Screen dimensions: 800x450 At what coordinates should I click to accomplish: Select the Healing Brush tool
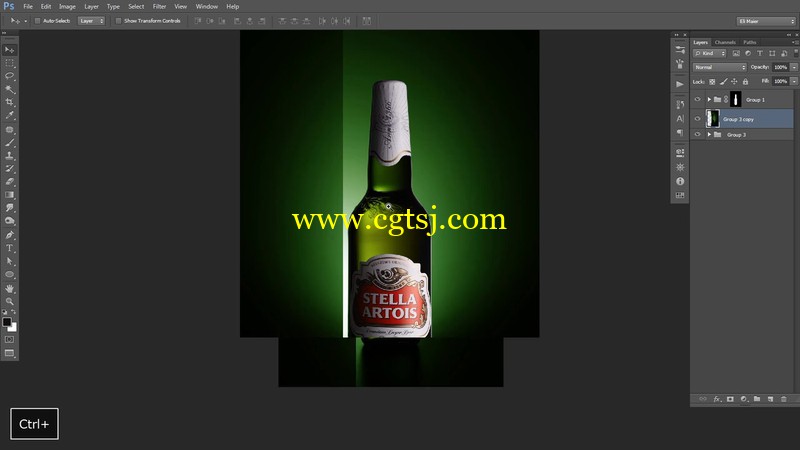point(9,130)
